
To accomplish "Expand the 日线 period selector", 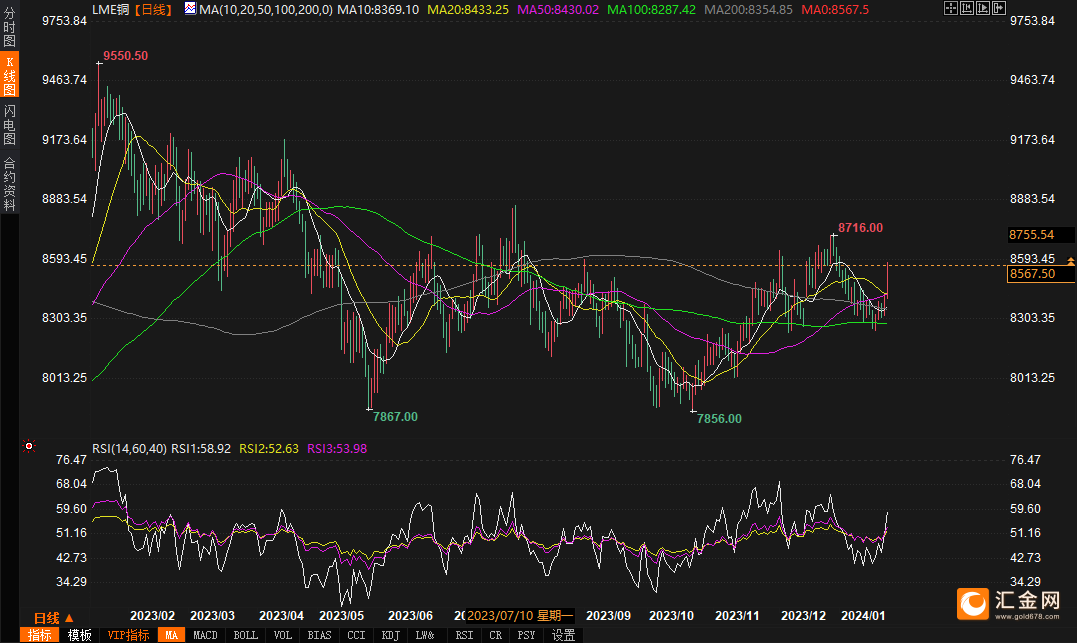I will (x=54, y=617).
